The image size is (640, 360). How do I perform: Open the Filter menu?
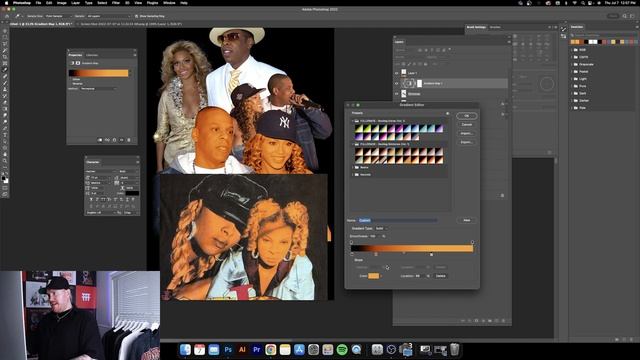[116, 3]
